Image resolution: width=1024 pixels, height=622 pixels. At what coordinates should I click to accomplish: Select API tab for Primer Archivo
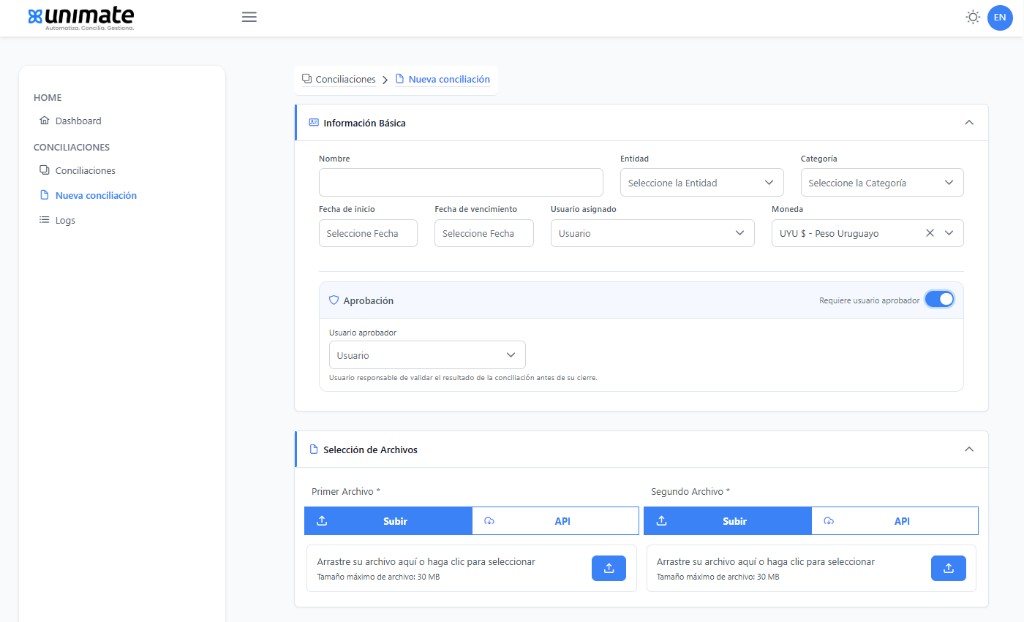point(555,521)
